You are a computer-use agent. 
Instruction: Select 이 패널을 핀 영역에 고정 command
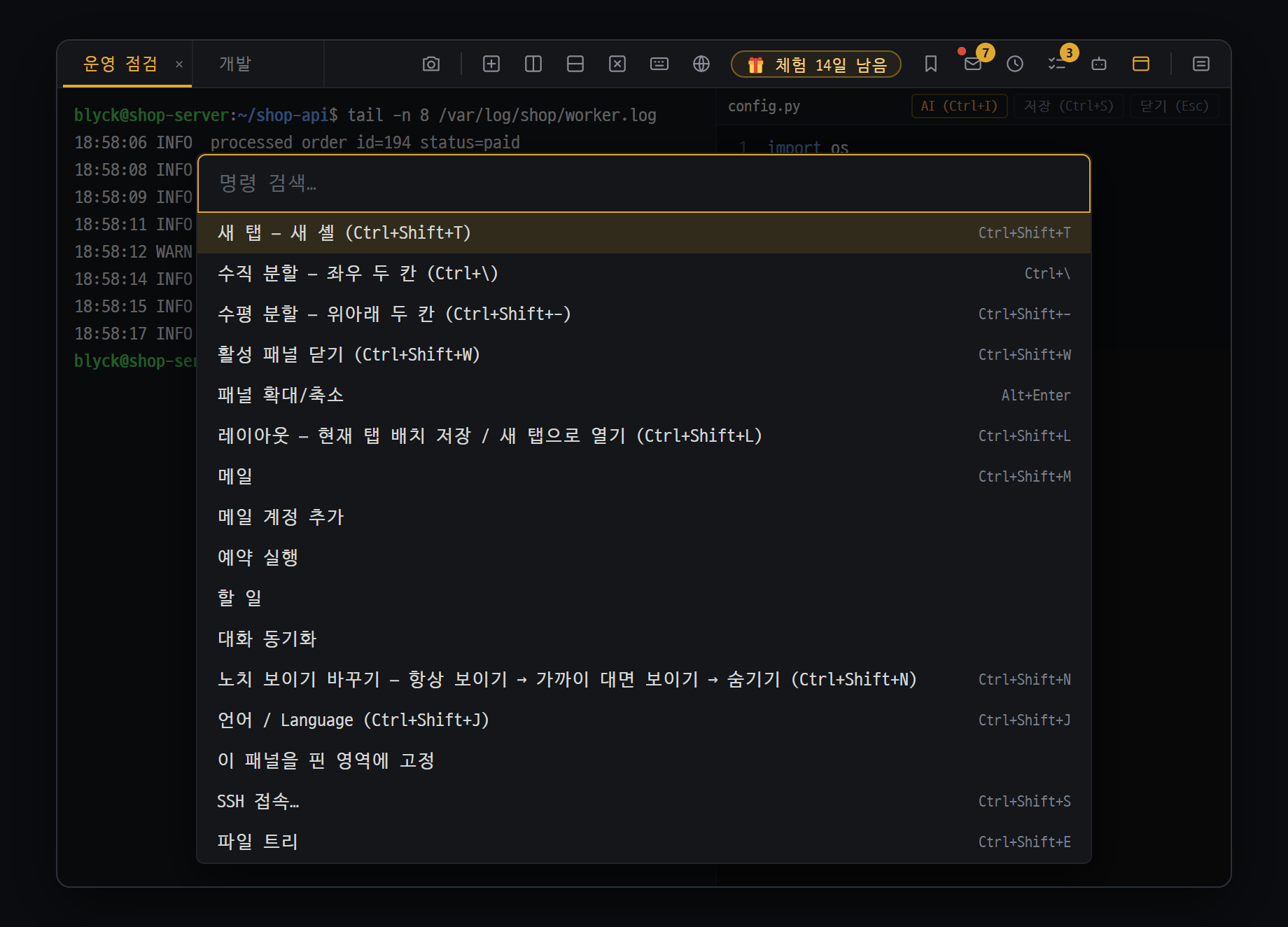click(644, 760)
